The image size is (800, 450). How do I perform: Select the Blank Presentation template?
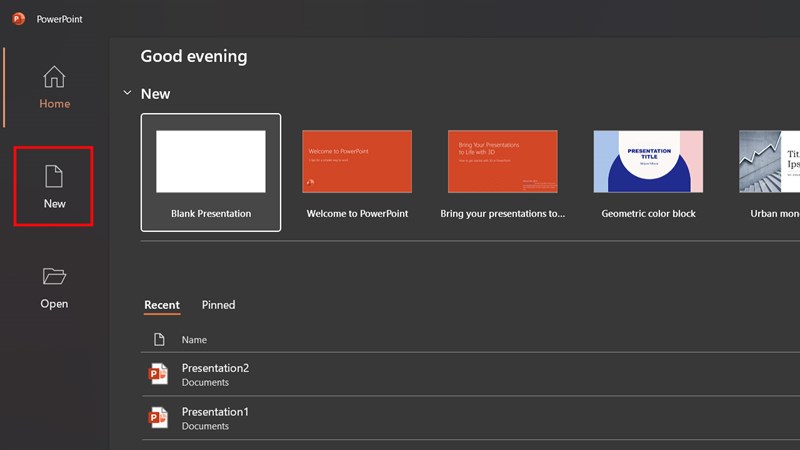coord(211,171)
